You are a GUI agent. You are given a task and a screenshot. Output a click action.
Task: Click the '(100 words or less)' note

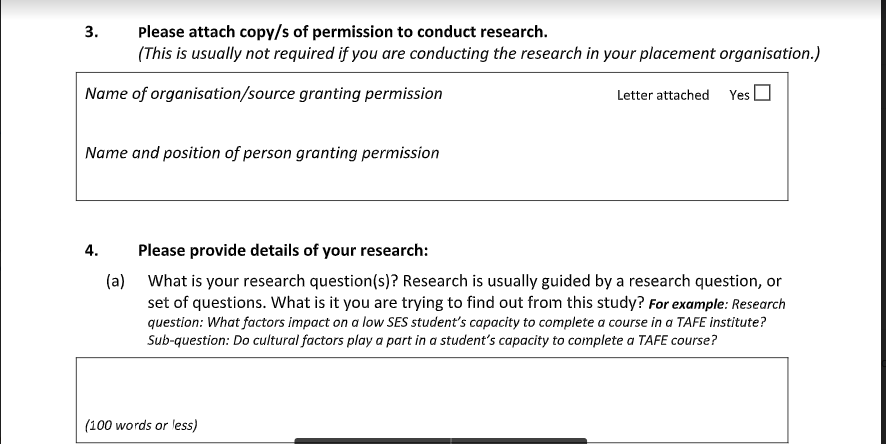[x=141, y=425]
